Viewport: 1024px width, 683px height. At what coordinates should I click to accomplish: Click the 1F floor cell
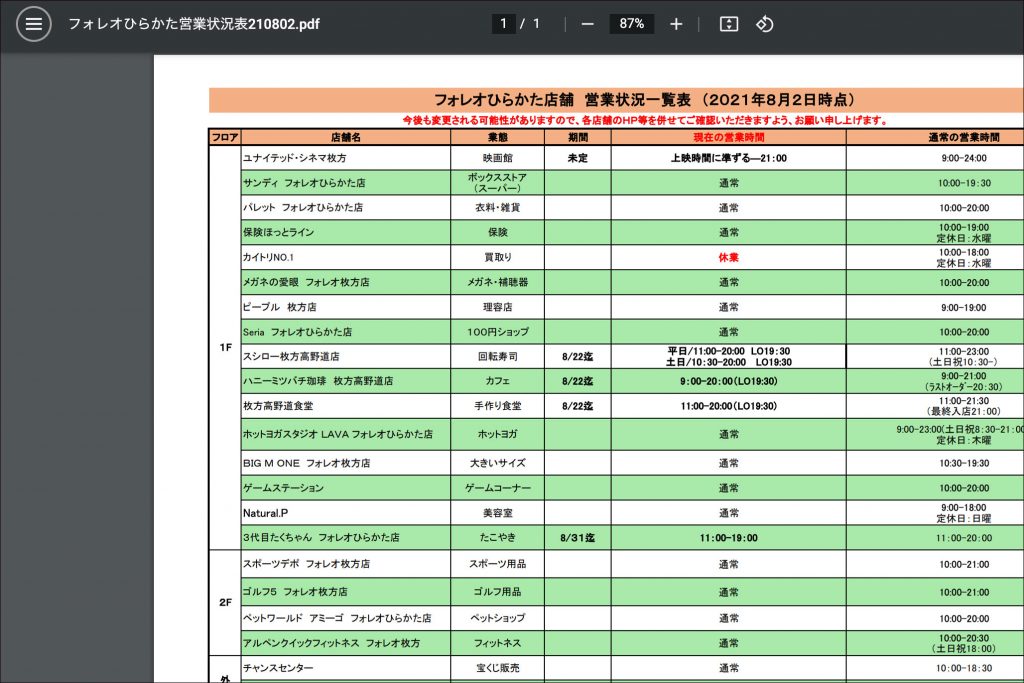point(225,347)
